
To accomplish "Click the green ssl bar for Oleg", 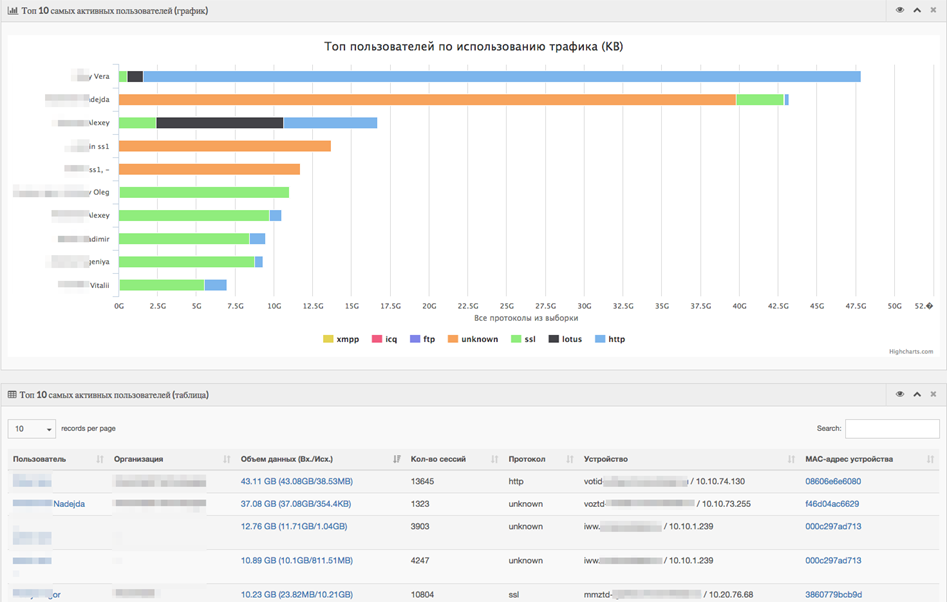I will pyautogui.click(x=204, y=192).
